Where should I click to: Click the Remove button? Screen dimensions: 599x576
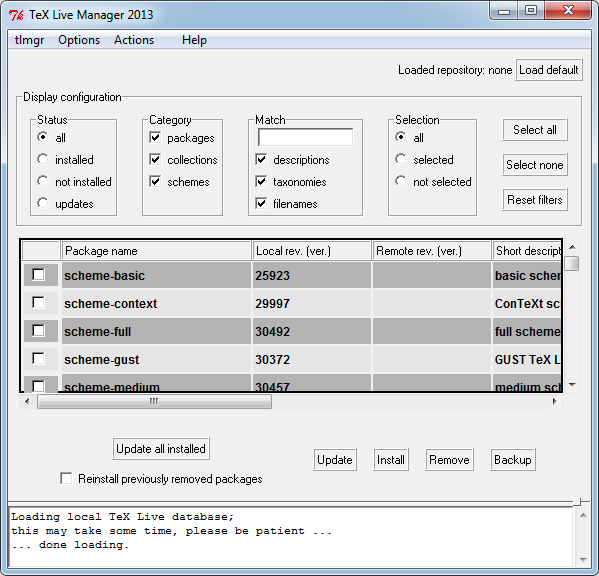449,460
